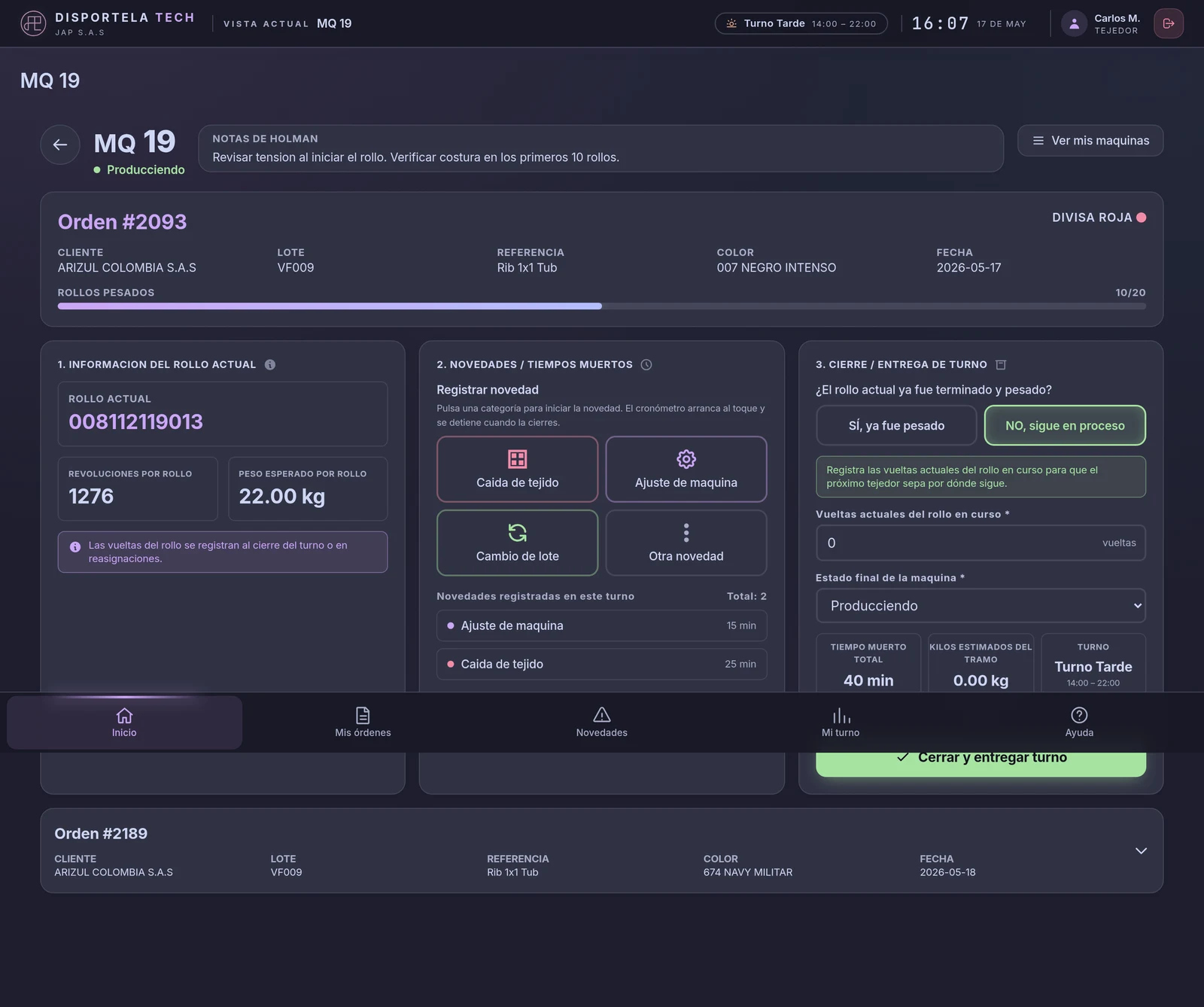Click the gear icon in Ajuste de maquina card
The width and height of the screenshot is (1204, 1007).
click(686, 459)
